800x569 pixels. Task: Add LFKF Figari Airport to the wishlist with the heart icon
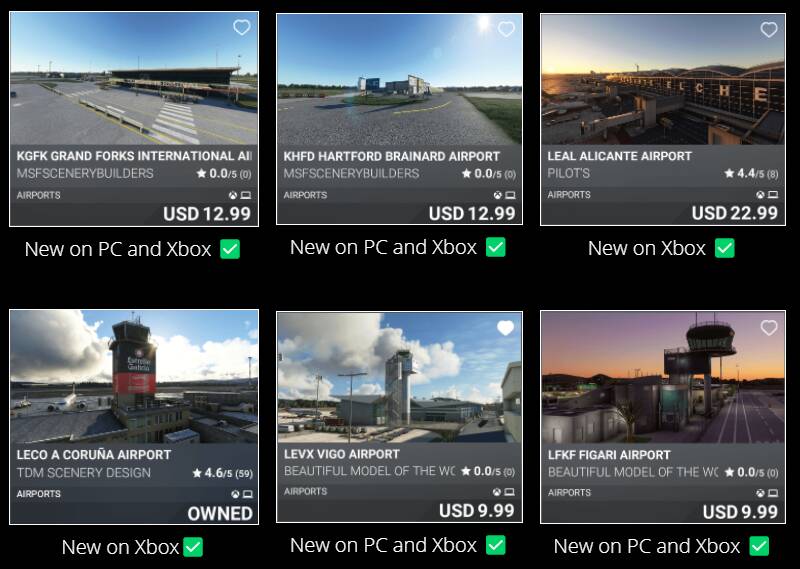[x=769, y=328]
